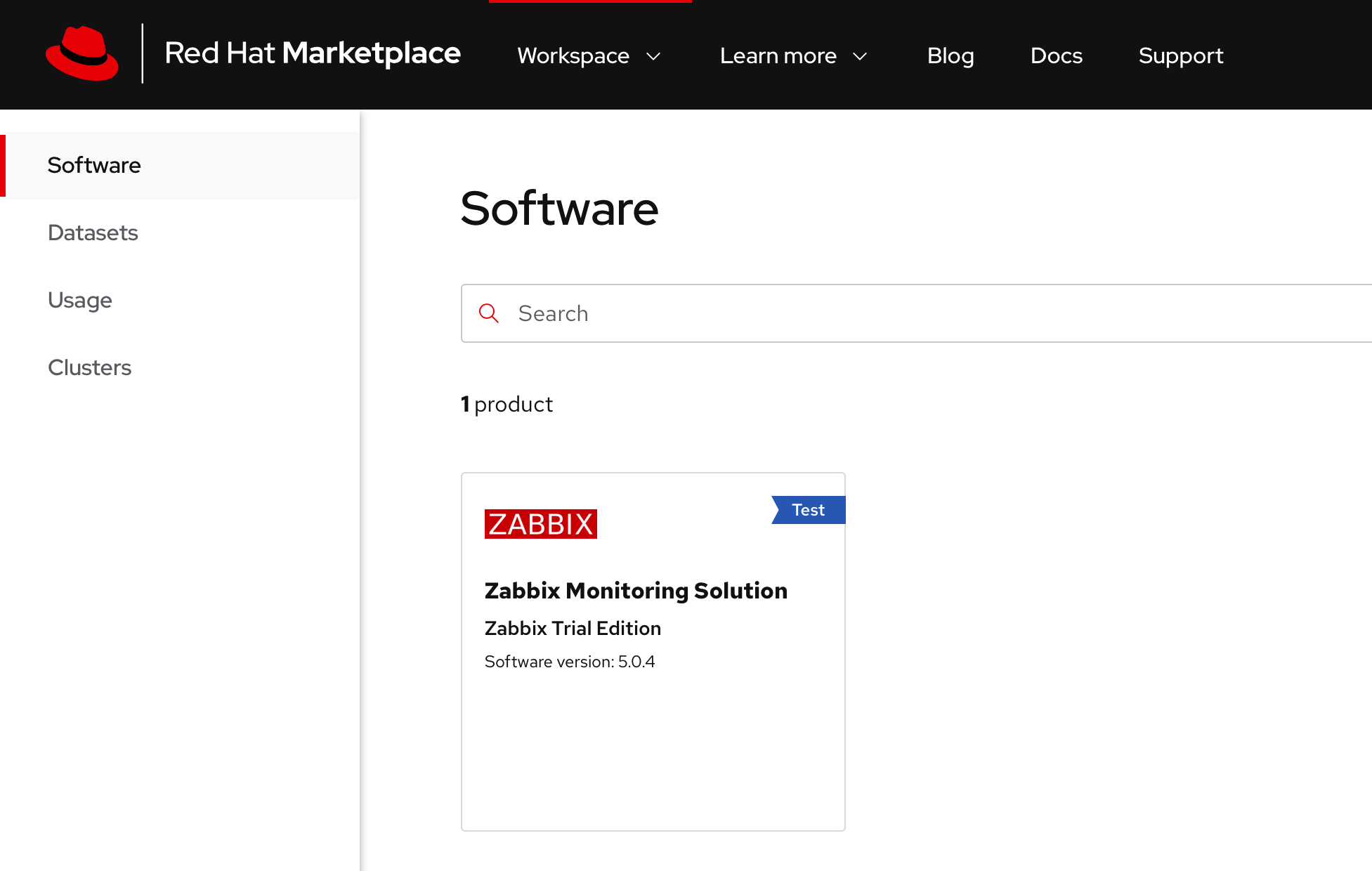Click the '1 product' count text
The height and width of the screenshot is (871, 1372).
click(x=507, y=405)
